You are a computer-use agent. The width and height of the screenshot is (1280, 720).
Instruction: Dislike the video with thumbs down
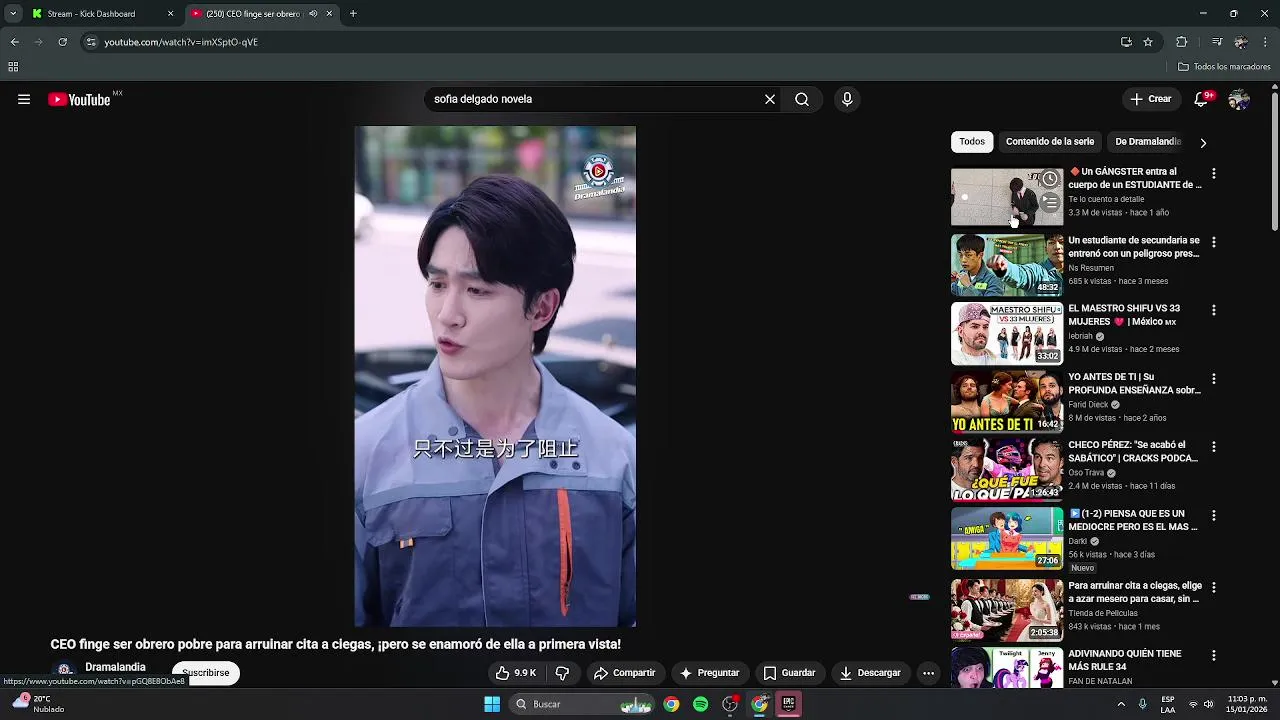point(562,673)
